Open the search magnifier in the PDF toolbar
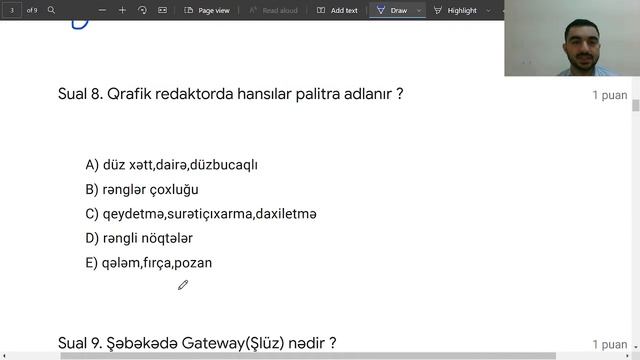The height and width of the screenshot is (360, 640). click(51, 10)
